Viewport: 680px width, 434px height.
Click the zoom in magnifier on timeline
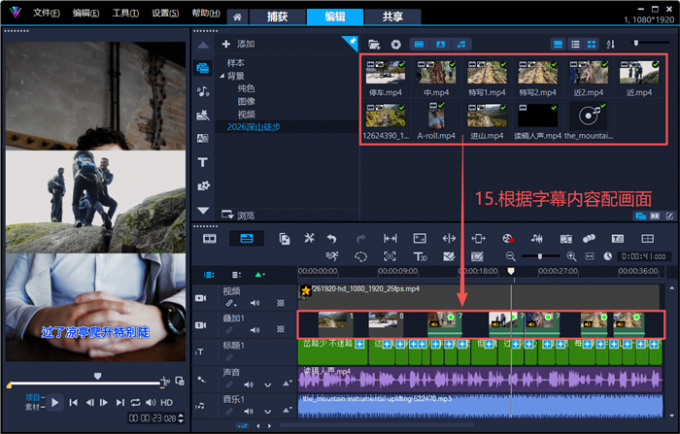point(572,256)
